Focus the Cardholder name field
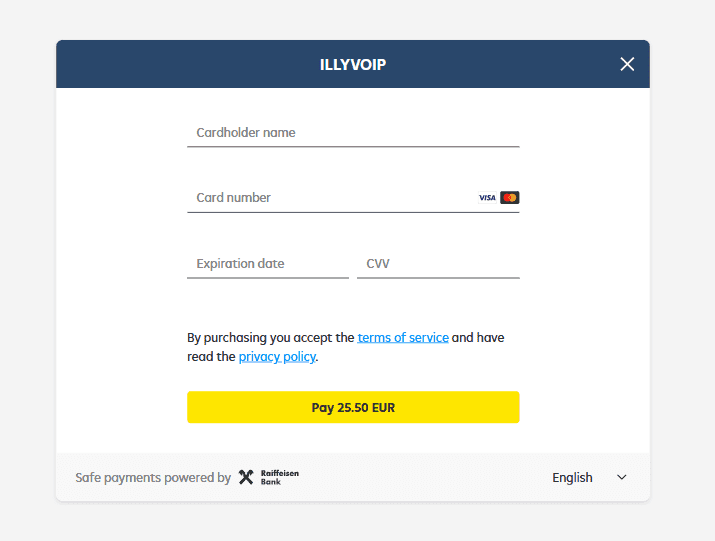 coord(353,133)
